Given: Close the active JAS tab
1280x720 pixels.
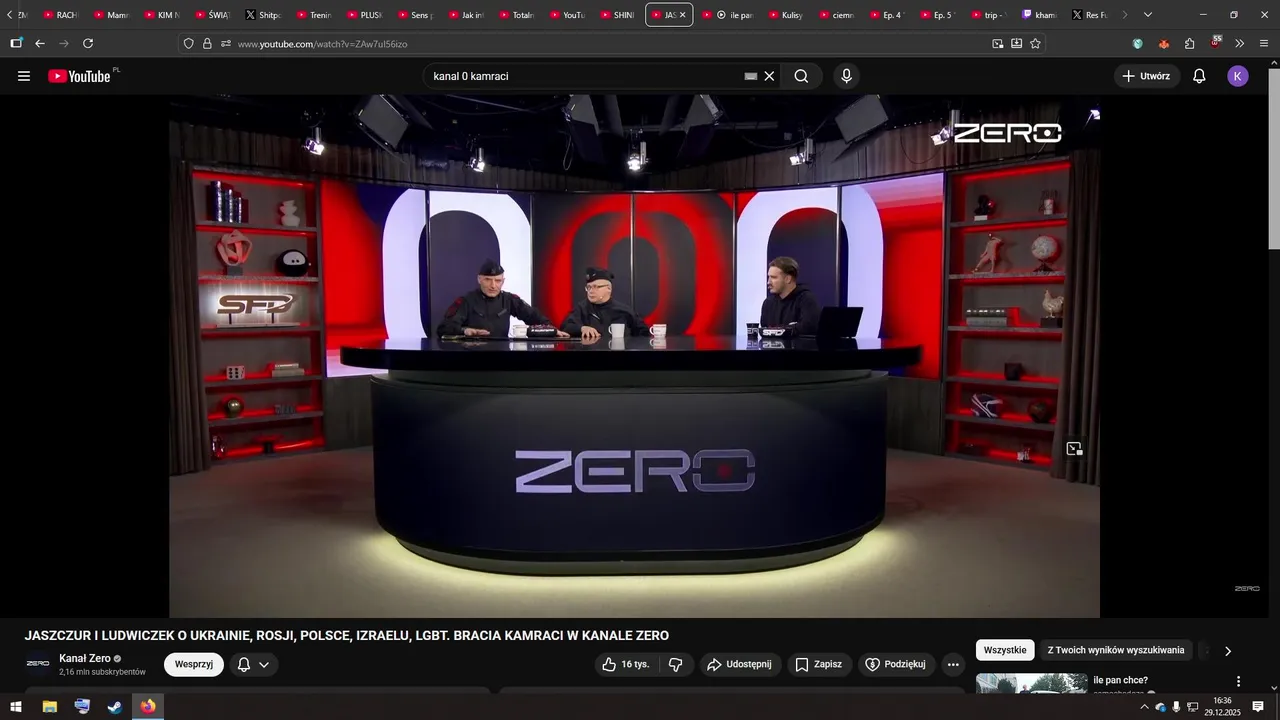Looking at the screenshot, I should [x=683, y=15].
